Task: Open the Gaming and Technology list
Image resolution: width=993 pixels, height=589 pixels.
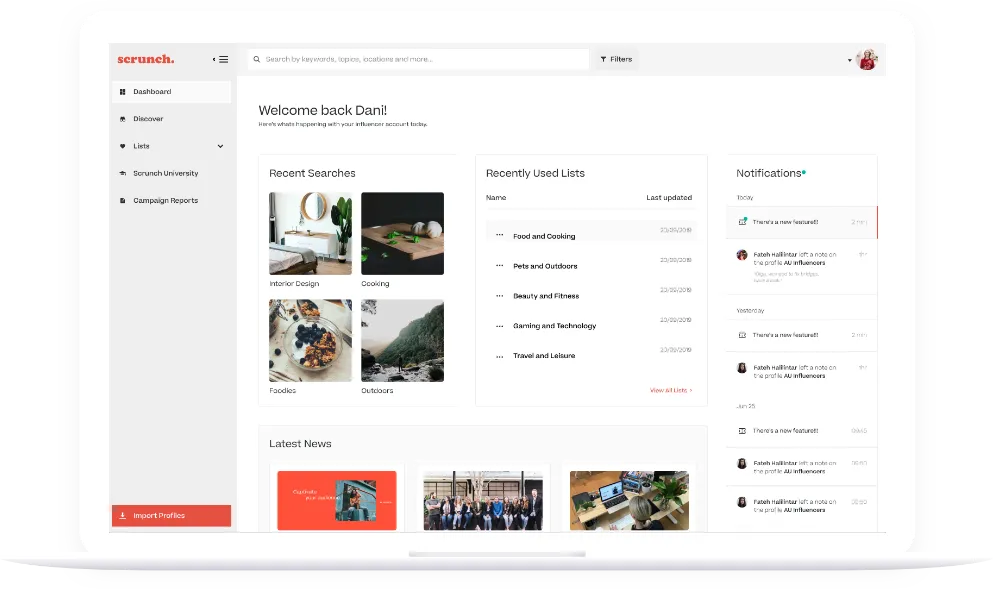Action: [x=555, y=326]
